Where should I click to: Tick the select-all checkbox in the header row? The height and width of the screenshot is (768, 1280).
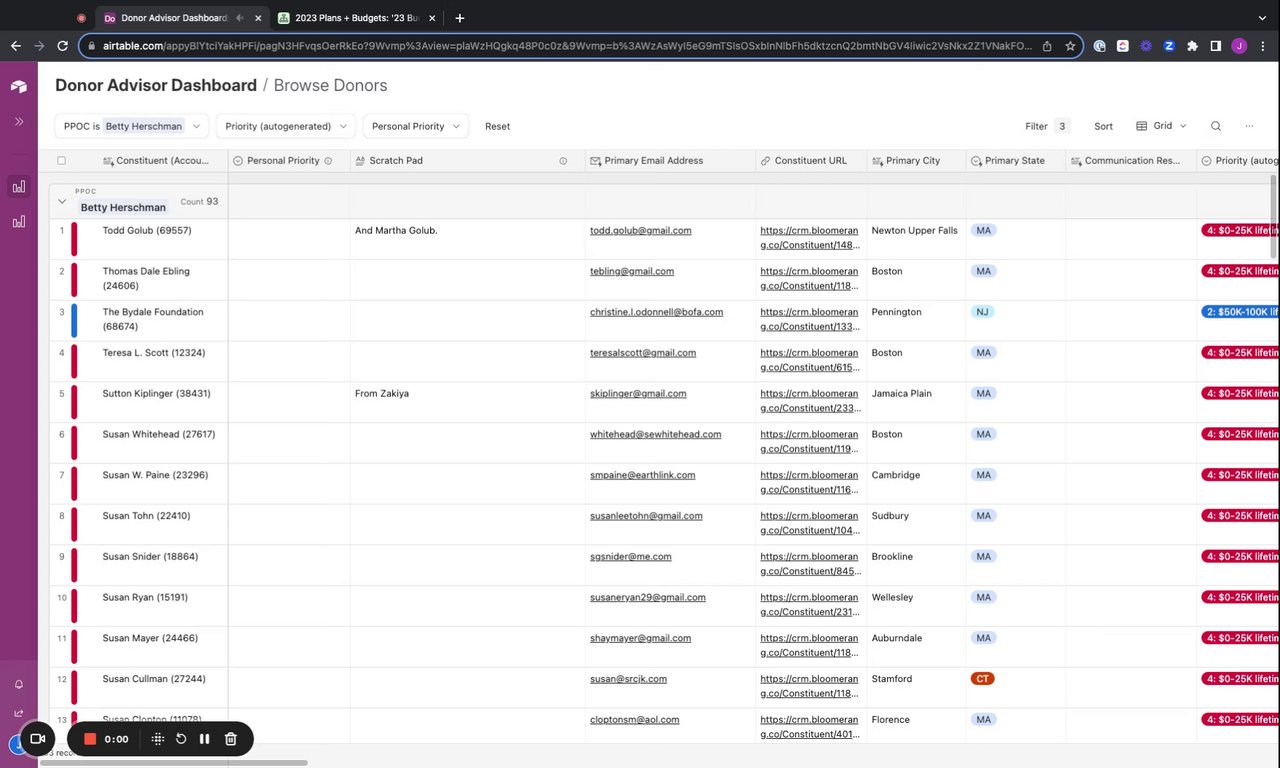tap(61, 161)
